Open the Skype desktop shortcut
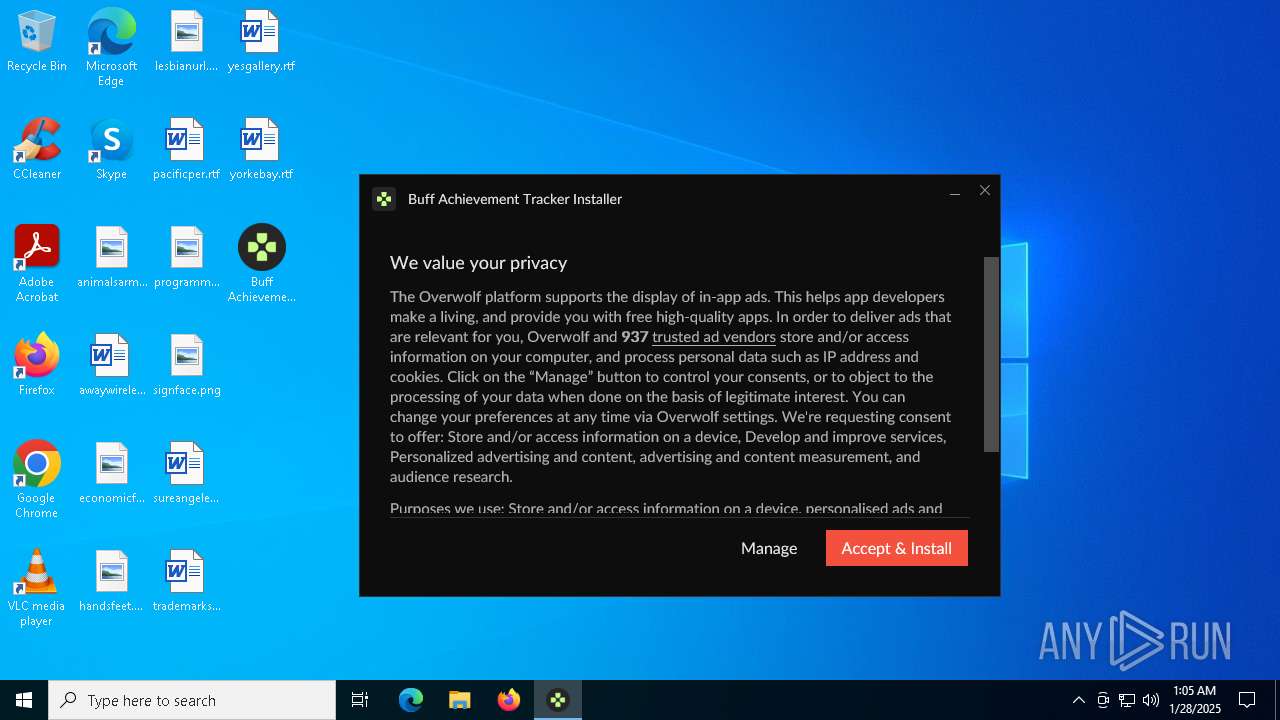1280x720 pixels. [x=111, y=150]
